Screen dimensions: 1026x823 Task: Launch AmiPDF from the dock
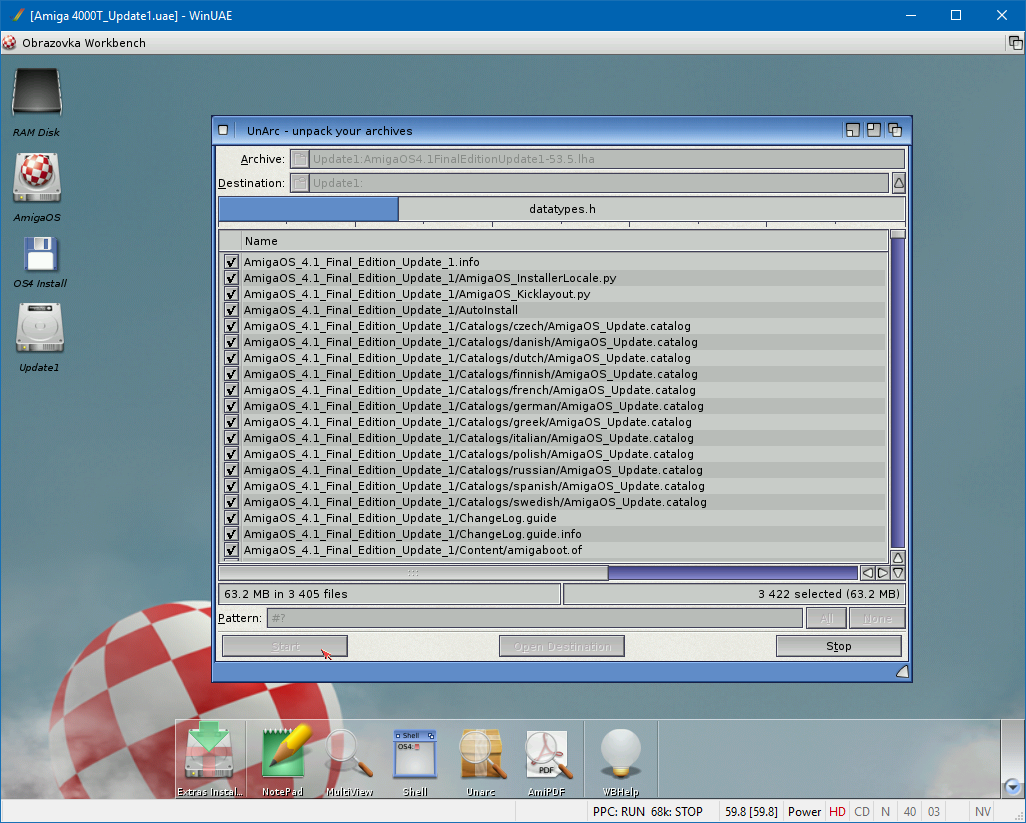(x=547, y=754)
